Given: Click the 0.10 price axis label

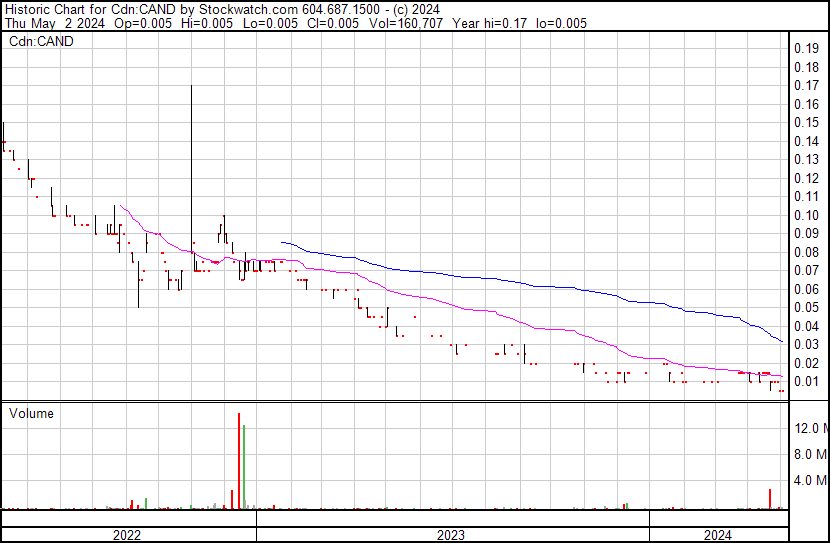Looking at the screenshot, I should coord(806,215).
